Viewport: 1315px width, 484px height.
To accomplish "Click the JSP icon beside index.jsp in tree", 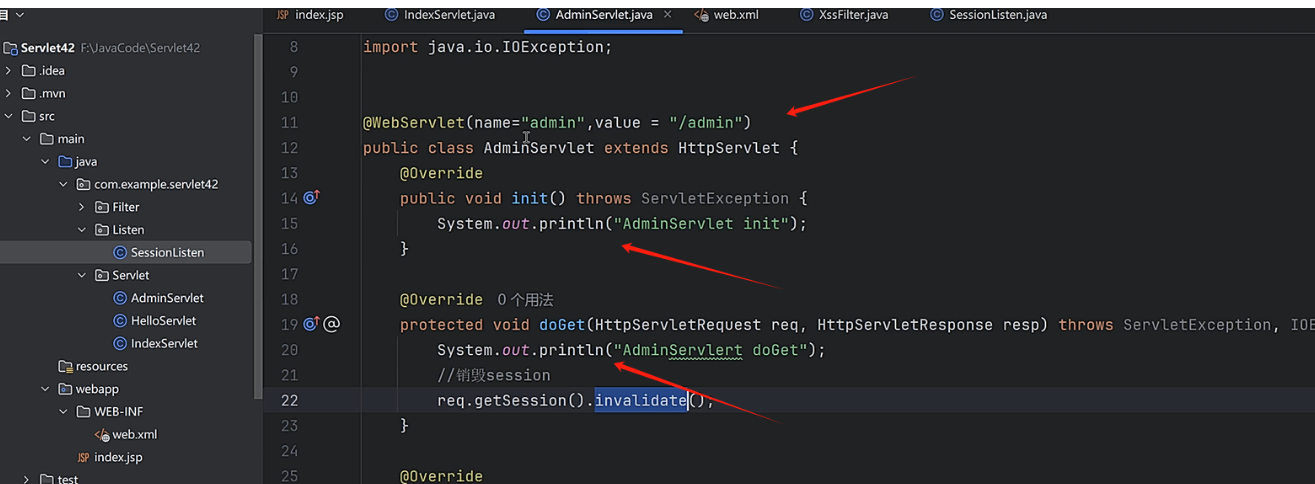I will pyautogui.click(x=83, y=457).
